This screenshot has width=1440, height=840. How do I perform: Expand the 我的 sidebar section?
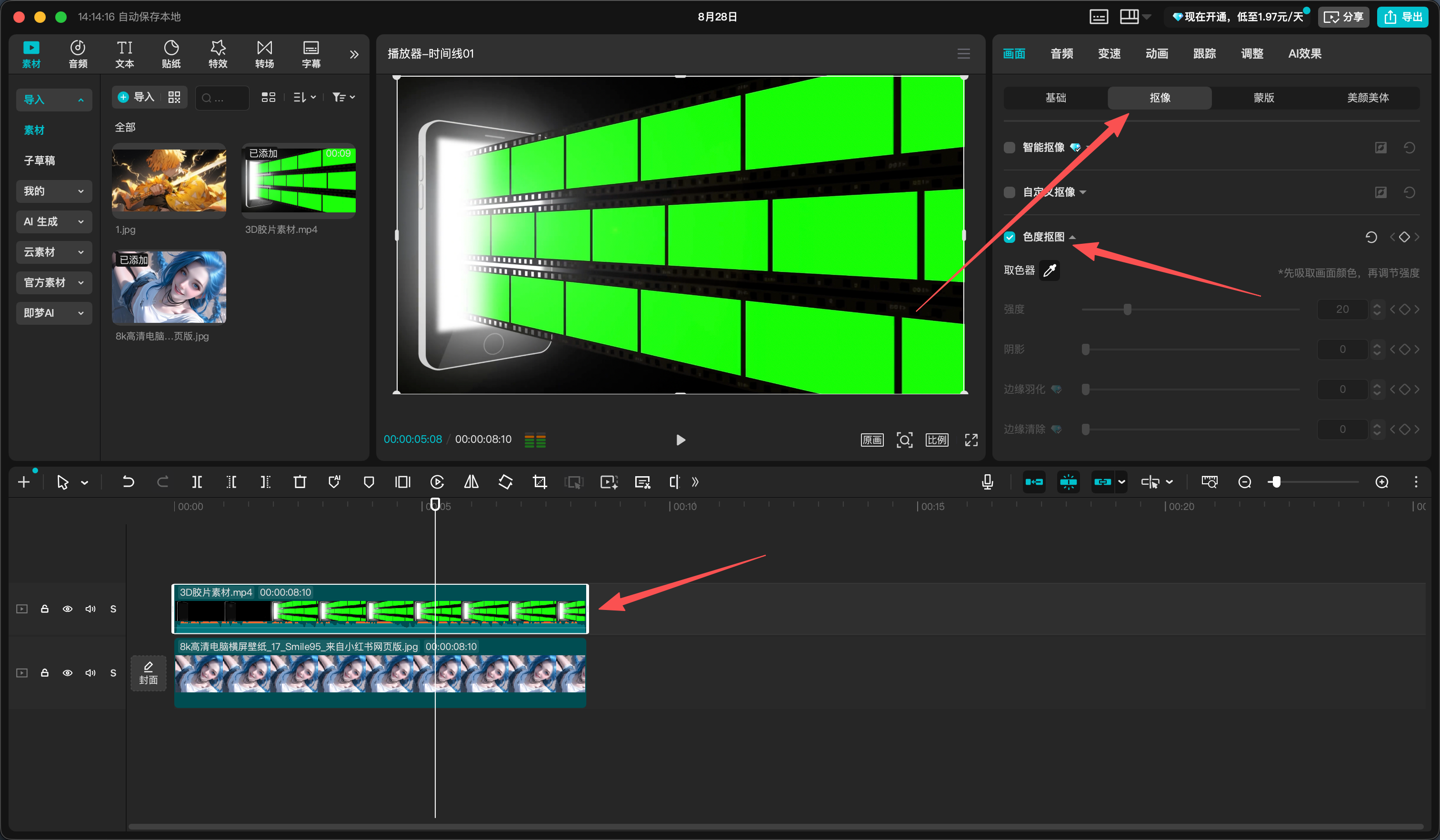[54, 191]
